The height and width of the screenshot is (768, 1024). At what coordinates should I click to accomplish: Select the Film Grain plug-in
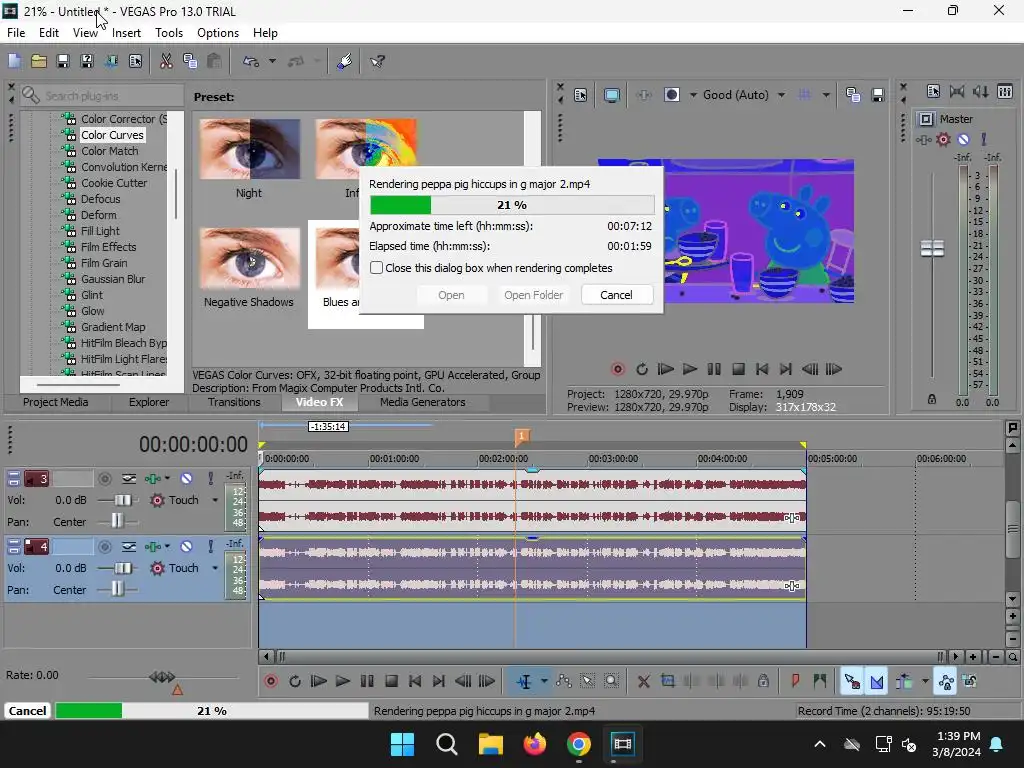(104, 263)
